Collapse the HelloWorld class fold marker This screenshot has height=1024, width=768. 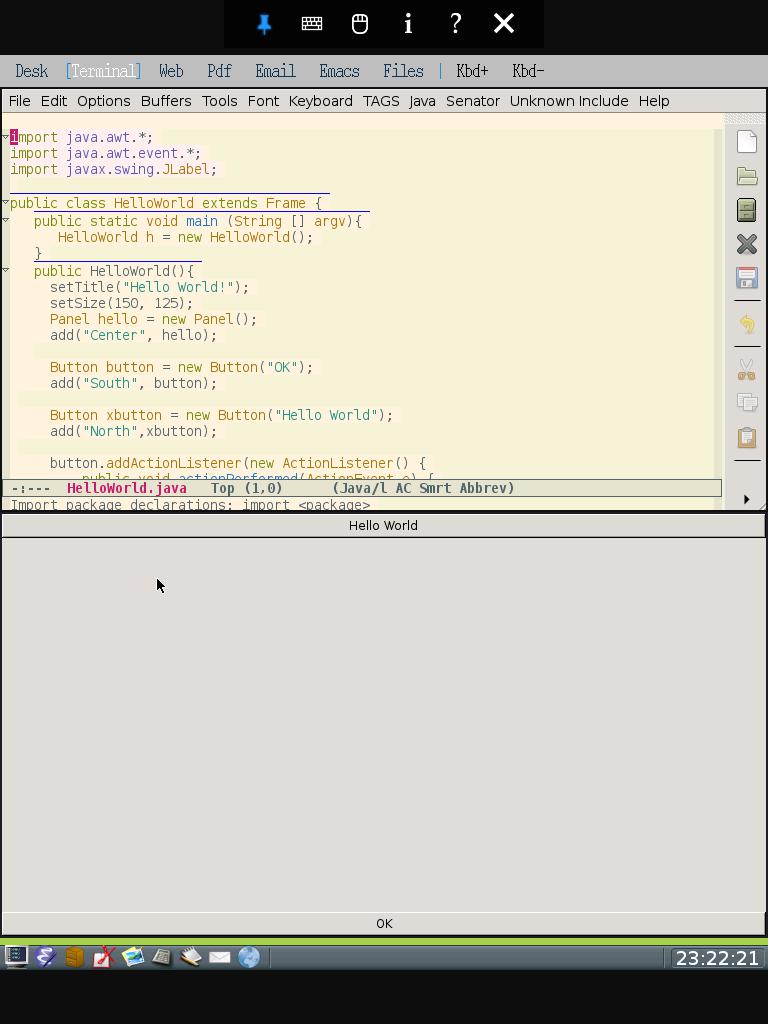tap(5, 203)
